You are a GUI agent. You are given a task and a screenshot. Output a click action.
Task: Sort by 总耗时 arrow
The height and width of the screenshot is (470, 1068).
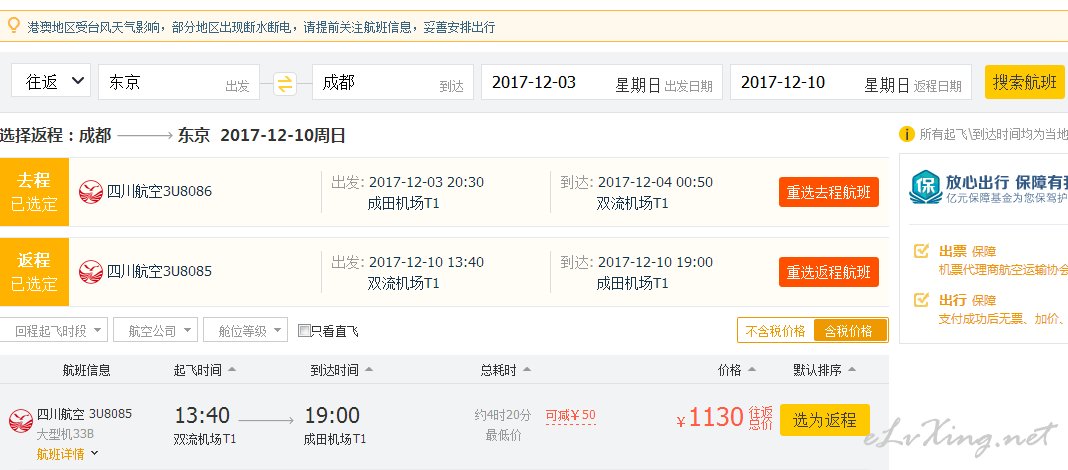tap(527, 370)
